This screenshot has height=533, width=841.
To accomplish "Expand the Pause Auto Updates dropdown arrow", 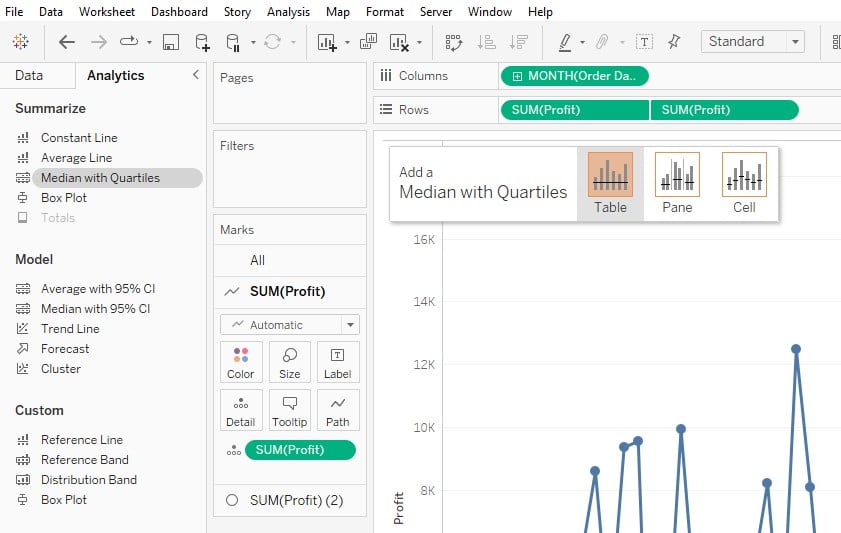I will tap(253, 42).
